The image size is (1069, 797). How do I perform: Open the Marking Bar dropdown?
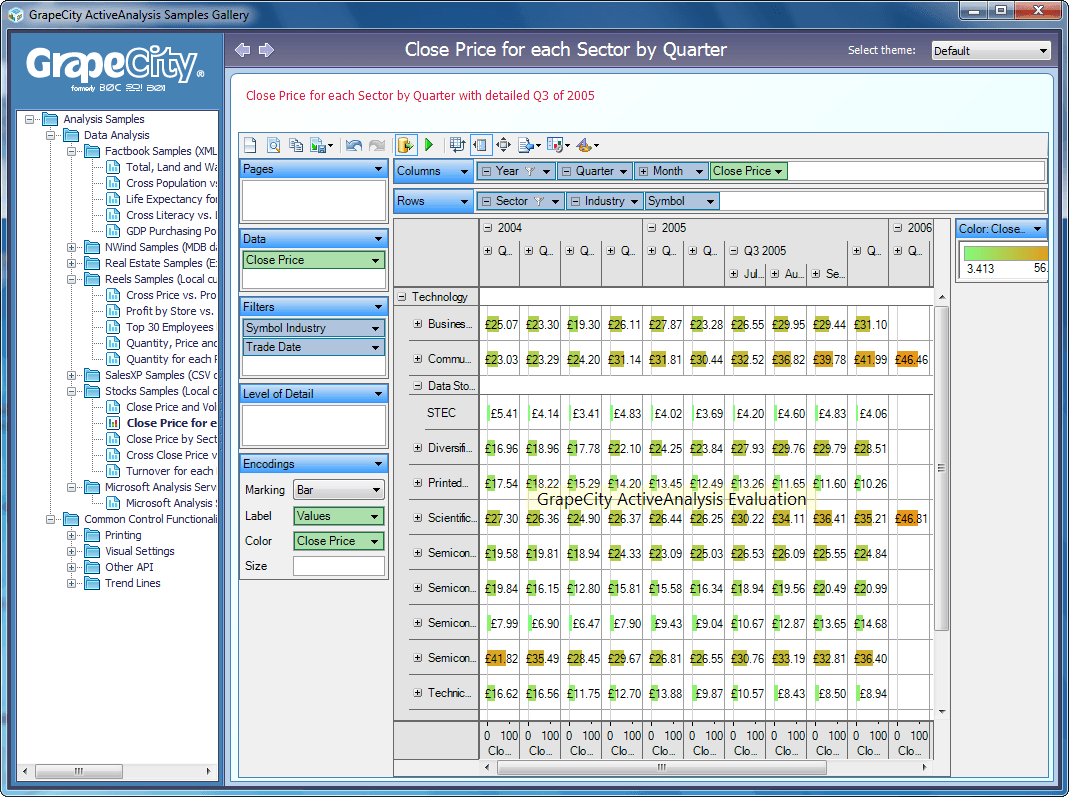tap(339, 490)
